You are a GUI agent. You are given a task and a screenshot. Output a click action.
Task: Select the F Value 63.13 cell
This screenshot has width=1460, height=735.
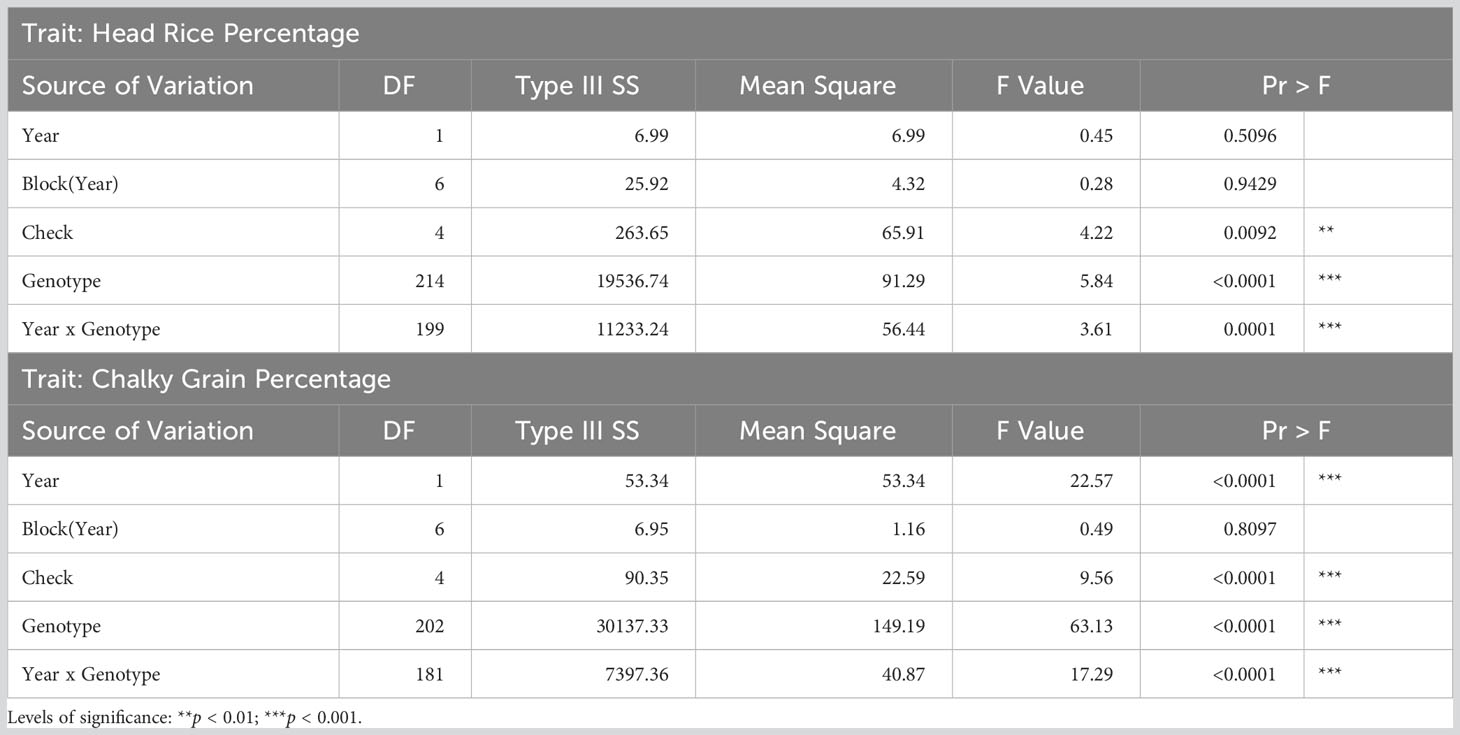point(1090,627)
